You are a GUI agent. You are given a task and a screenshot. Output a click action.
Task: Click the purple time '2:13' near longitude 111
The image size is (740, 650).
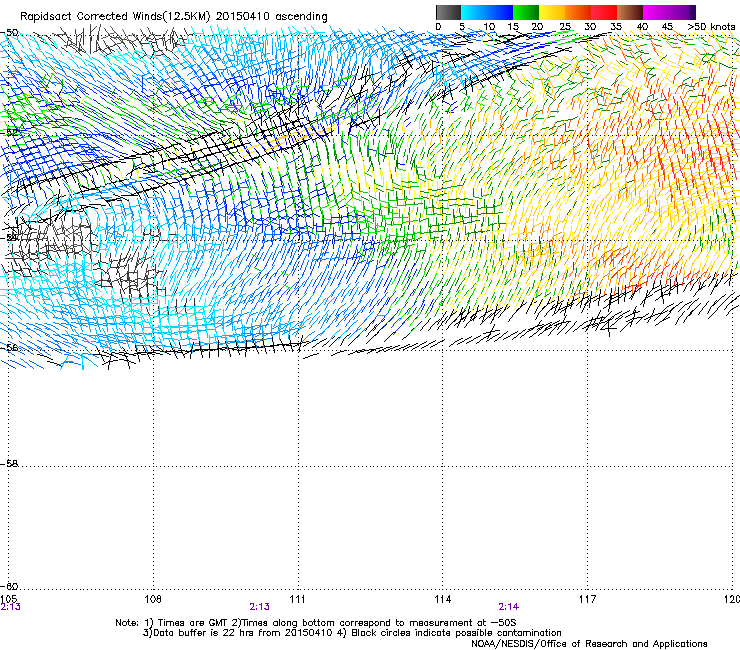coord(260,607)
